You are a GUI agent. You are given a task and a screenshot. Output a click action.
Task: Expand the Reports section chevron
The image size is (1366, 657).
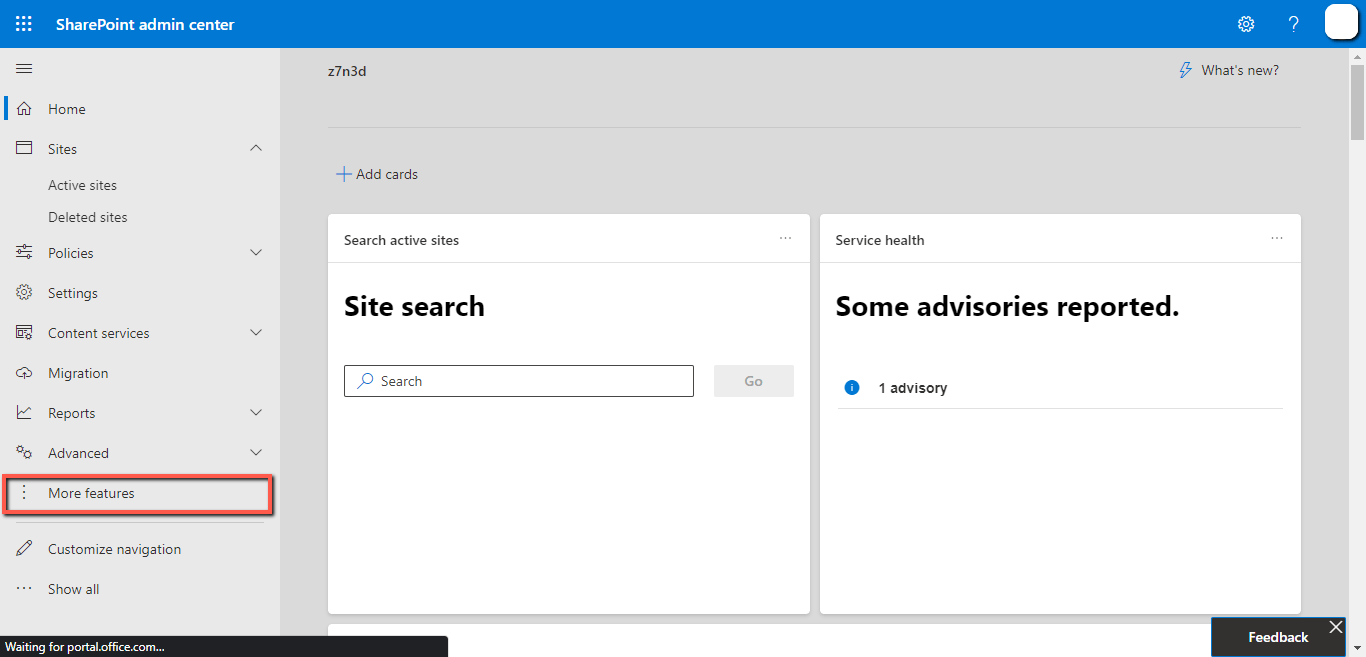[256, 413]
